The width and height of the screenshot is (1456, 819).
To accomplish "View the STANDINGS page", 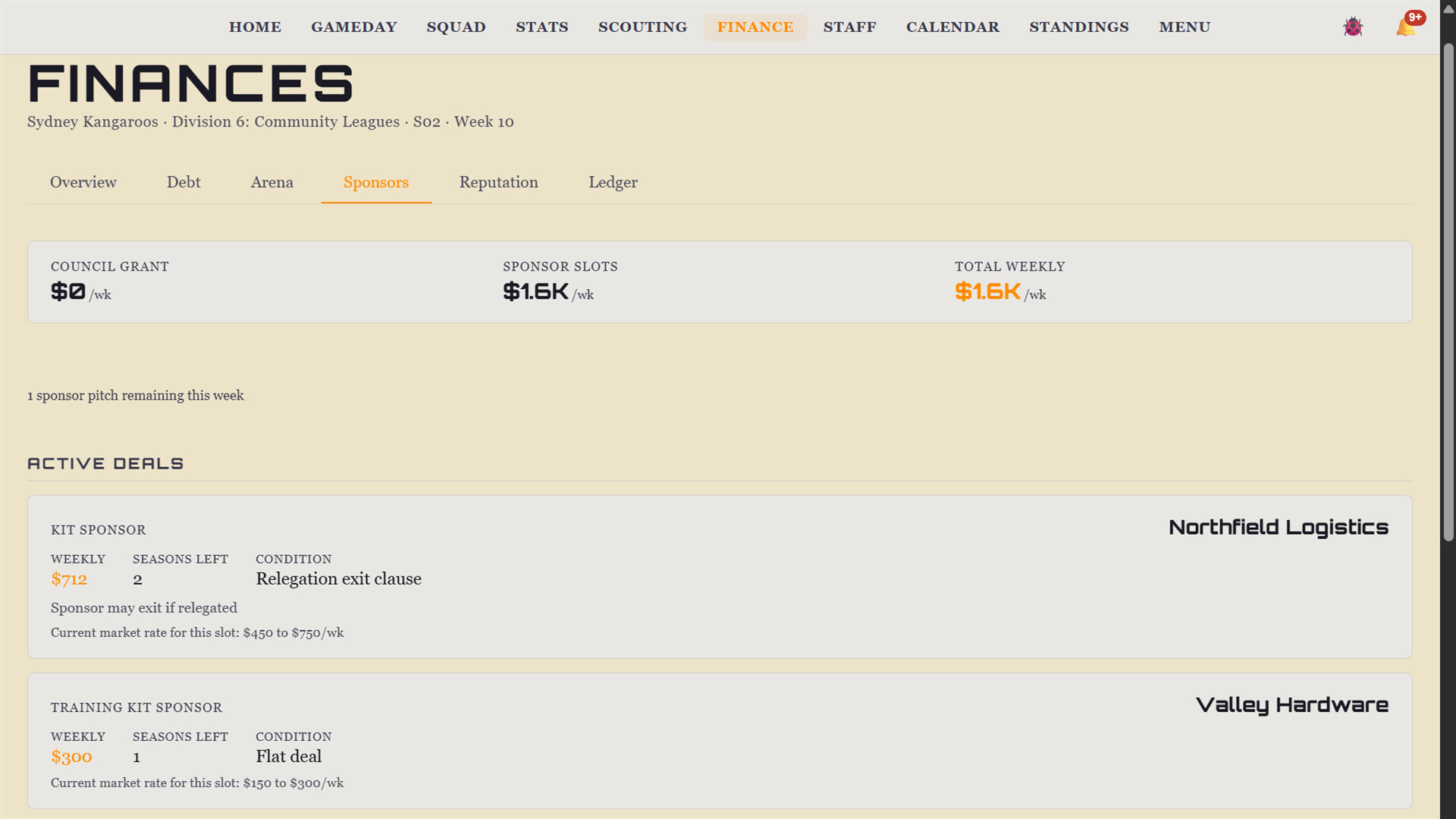I will click(1078, 27).
